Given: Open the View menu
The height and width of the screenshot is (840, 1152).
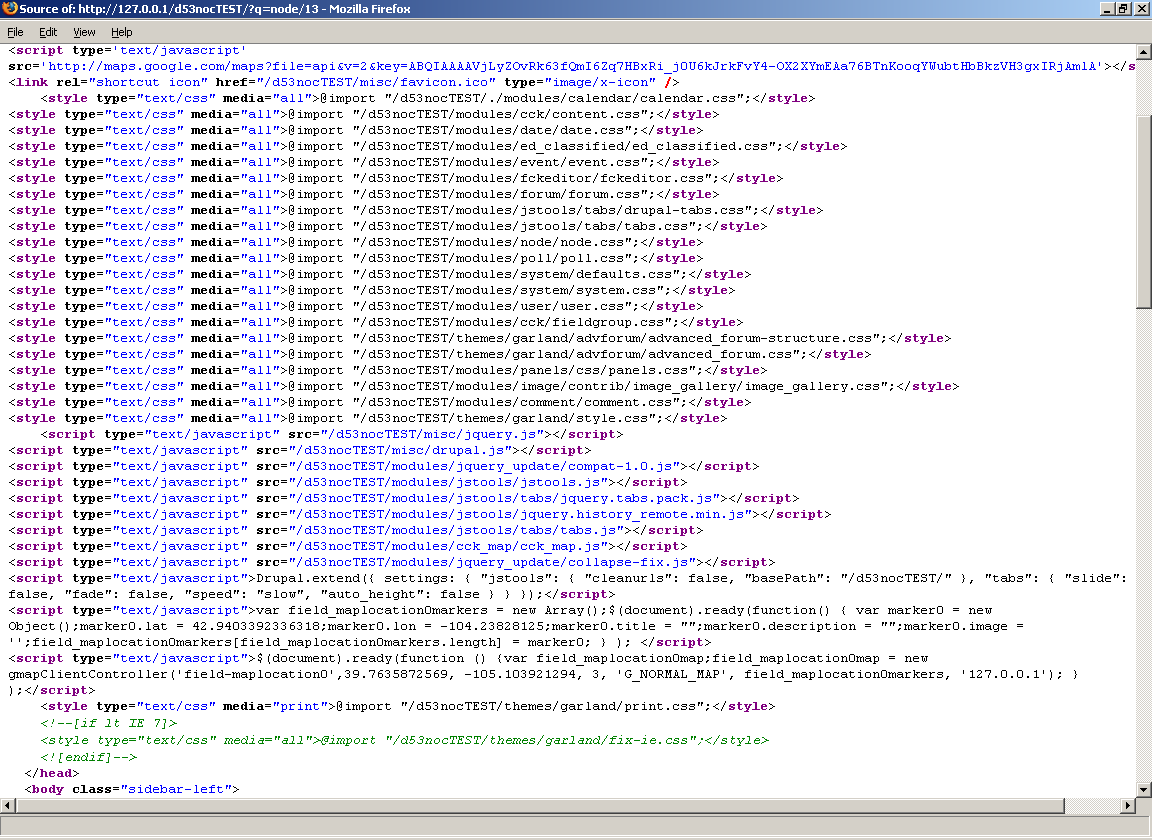Looking at the screenshot, I should coord(83,32).
